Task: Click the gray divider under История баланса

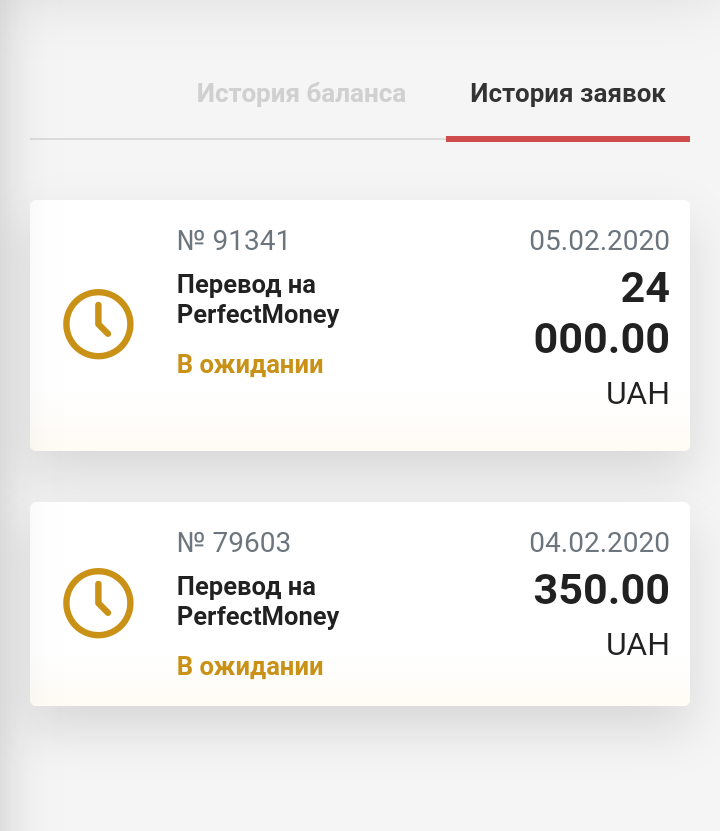Action: pos(238,139)
